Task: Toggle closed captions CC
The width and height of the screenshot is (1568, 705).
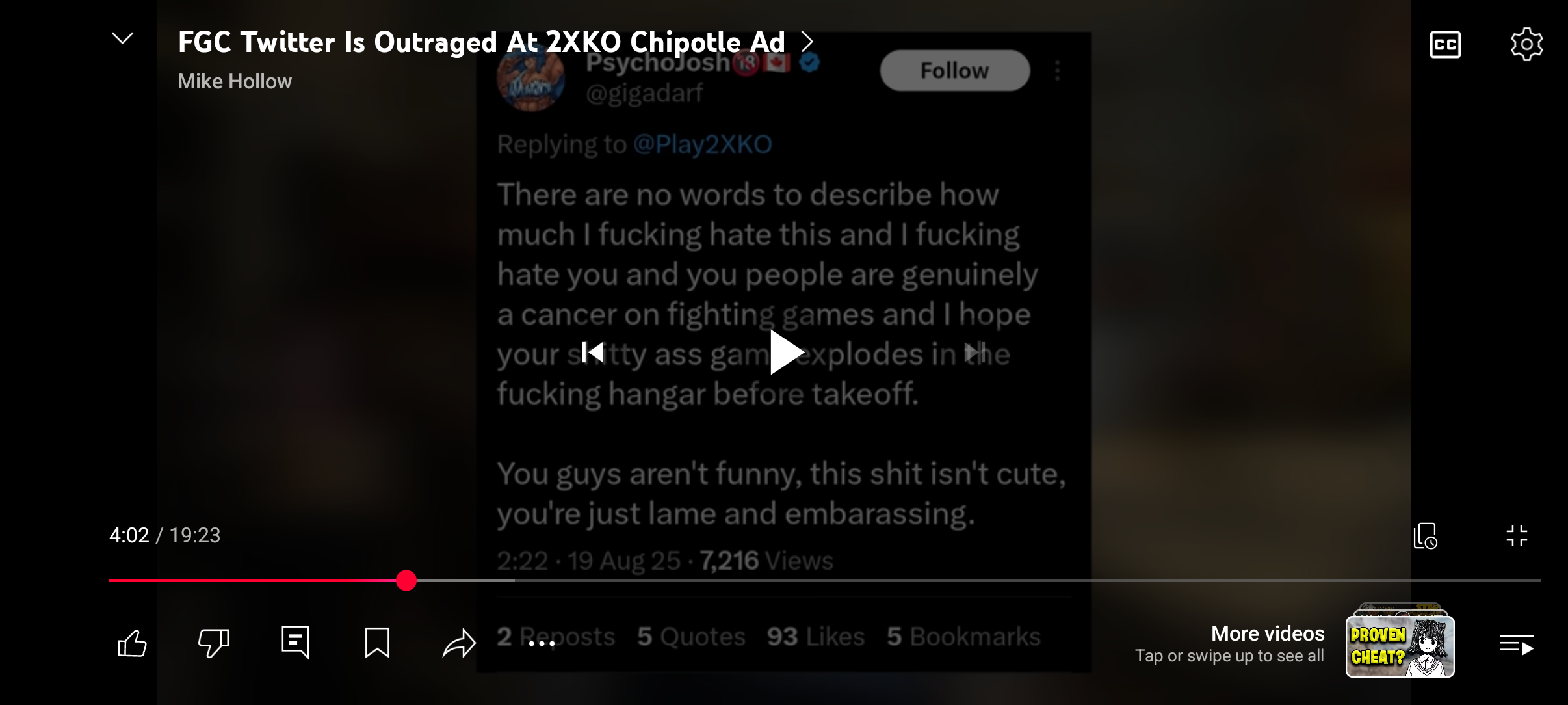Action: [1445, 44]
